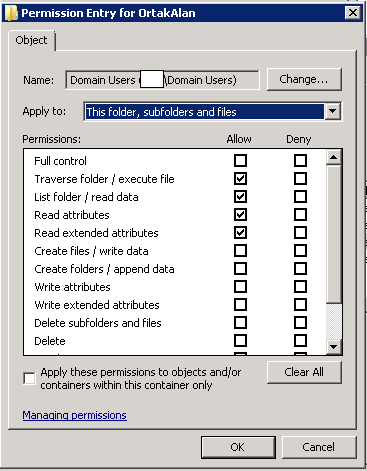This screenshot has width=367, height=471.
Task: Check Deny for Full control
Action: (300, 161)
